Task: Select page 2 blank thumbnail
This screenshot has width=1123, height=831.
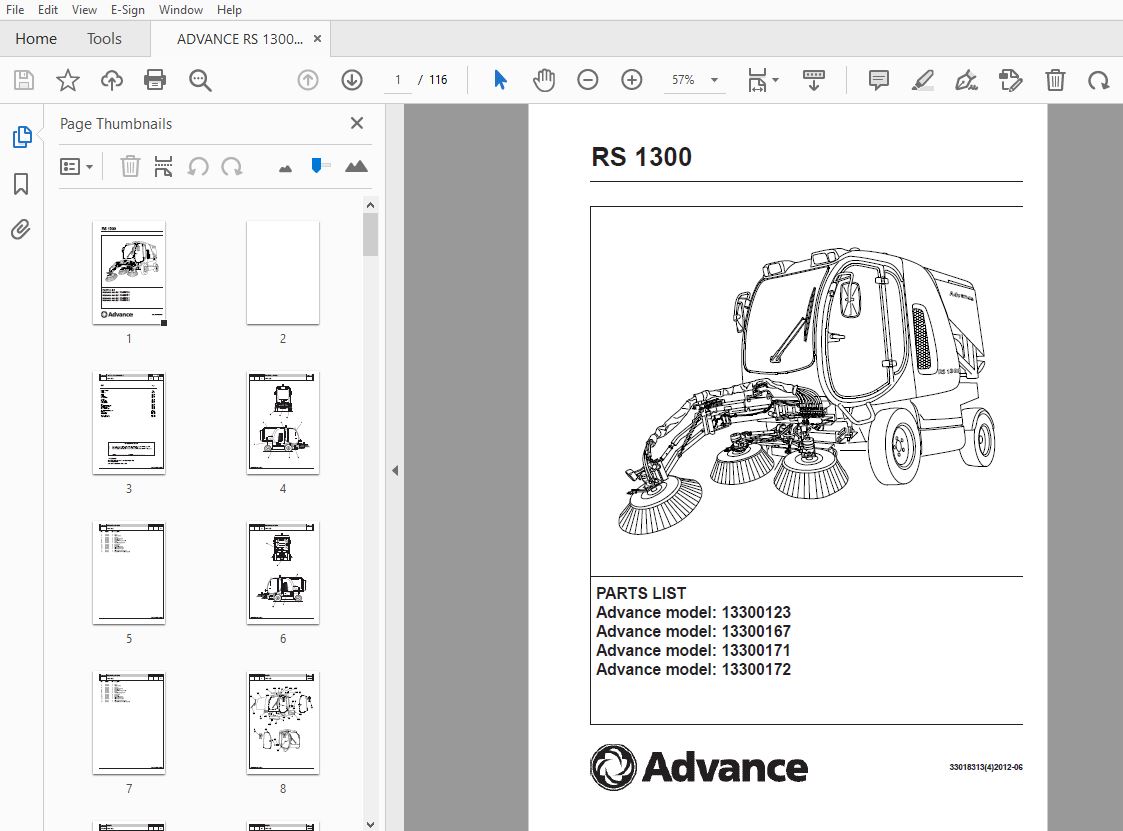Action: coord(283,272)
